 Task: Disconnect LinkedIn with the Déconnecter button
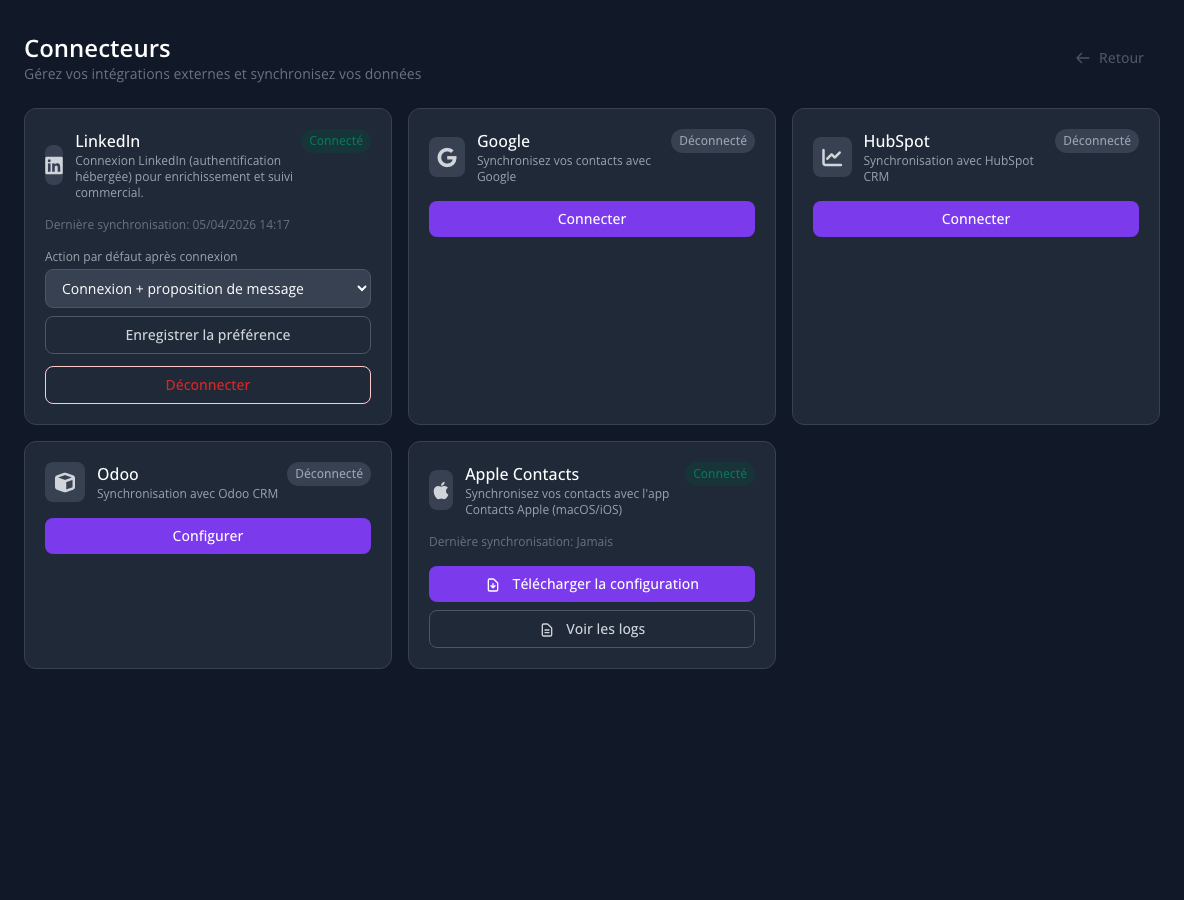(x=208, y=385)
